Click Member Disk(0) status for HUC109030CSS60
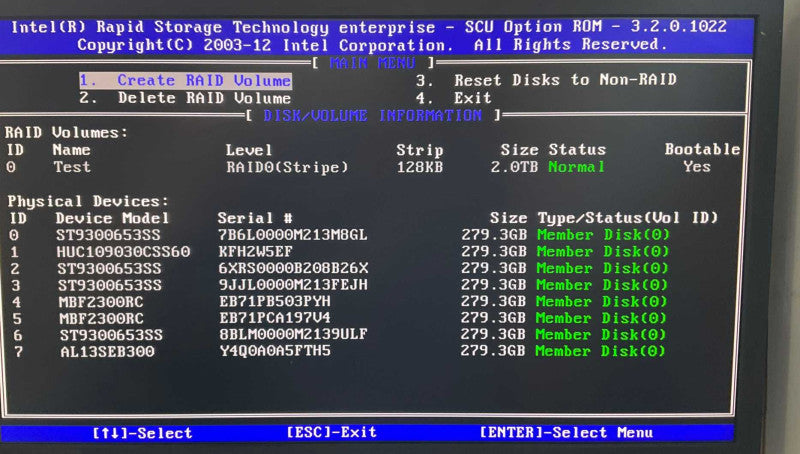 pyautogui.click(x=603, y=251)
